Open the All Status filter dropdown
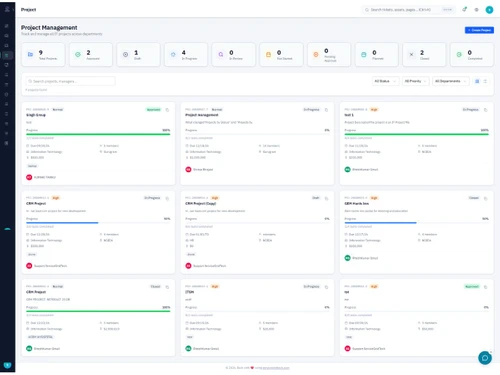This screenshot has height=375, width=500. point(385,81)
